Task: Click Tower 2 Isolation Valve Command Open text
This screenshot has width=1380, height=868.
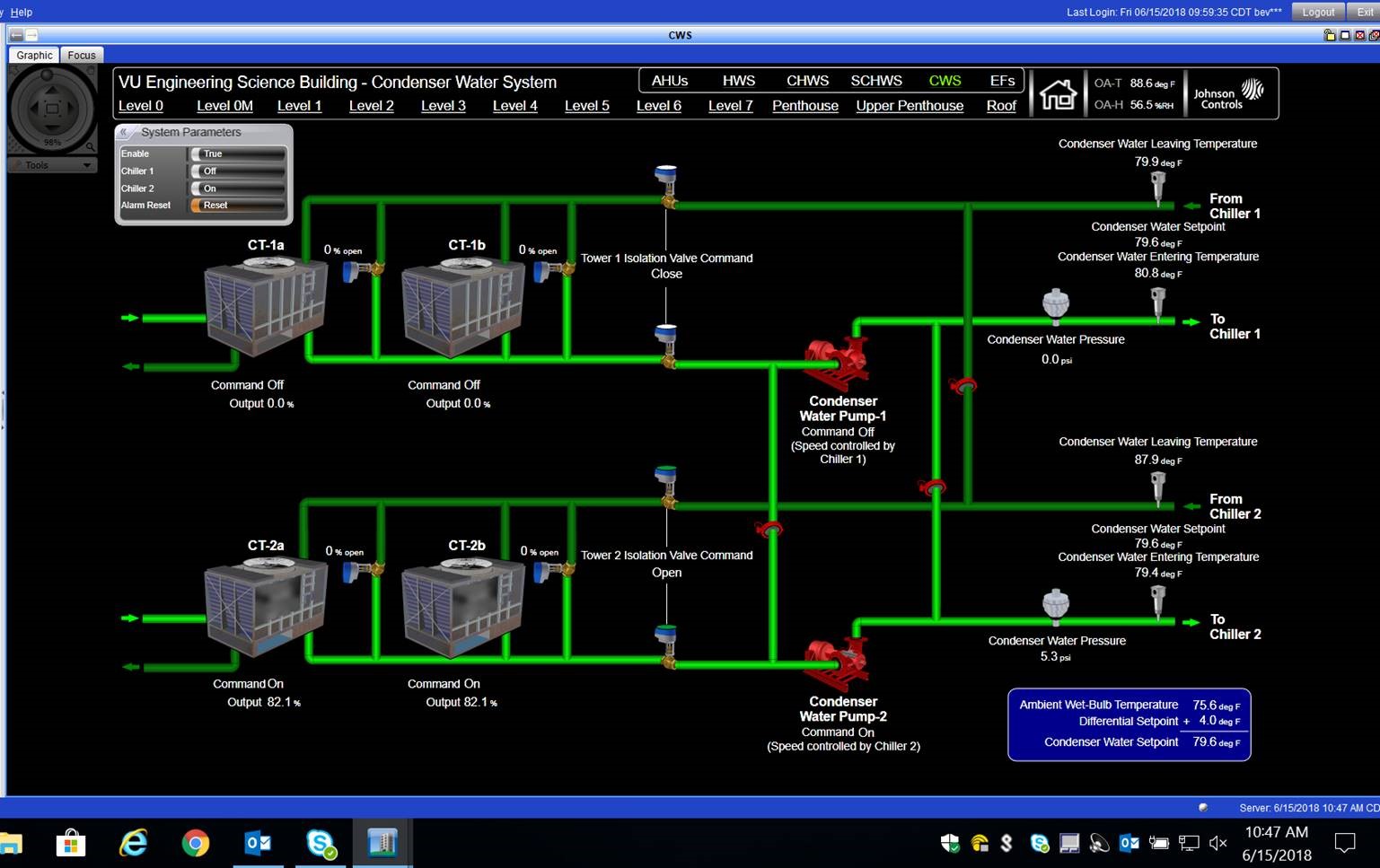Action: [666, 564]
